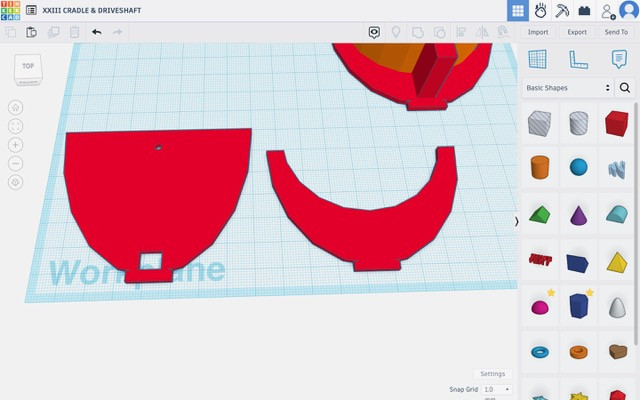Open the Blocks (pickaxe) mode tab
Viewport: 640px width, 400px height.
click(562, 11)
